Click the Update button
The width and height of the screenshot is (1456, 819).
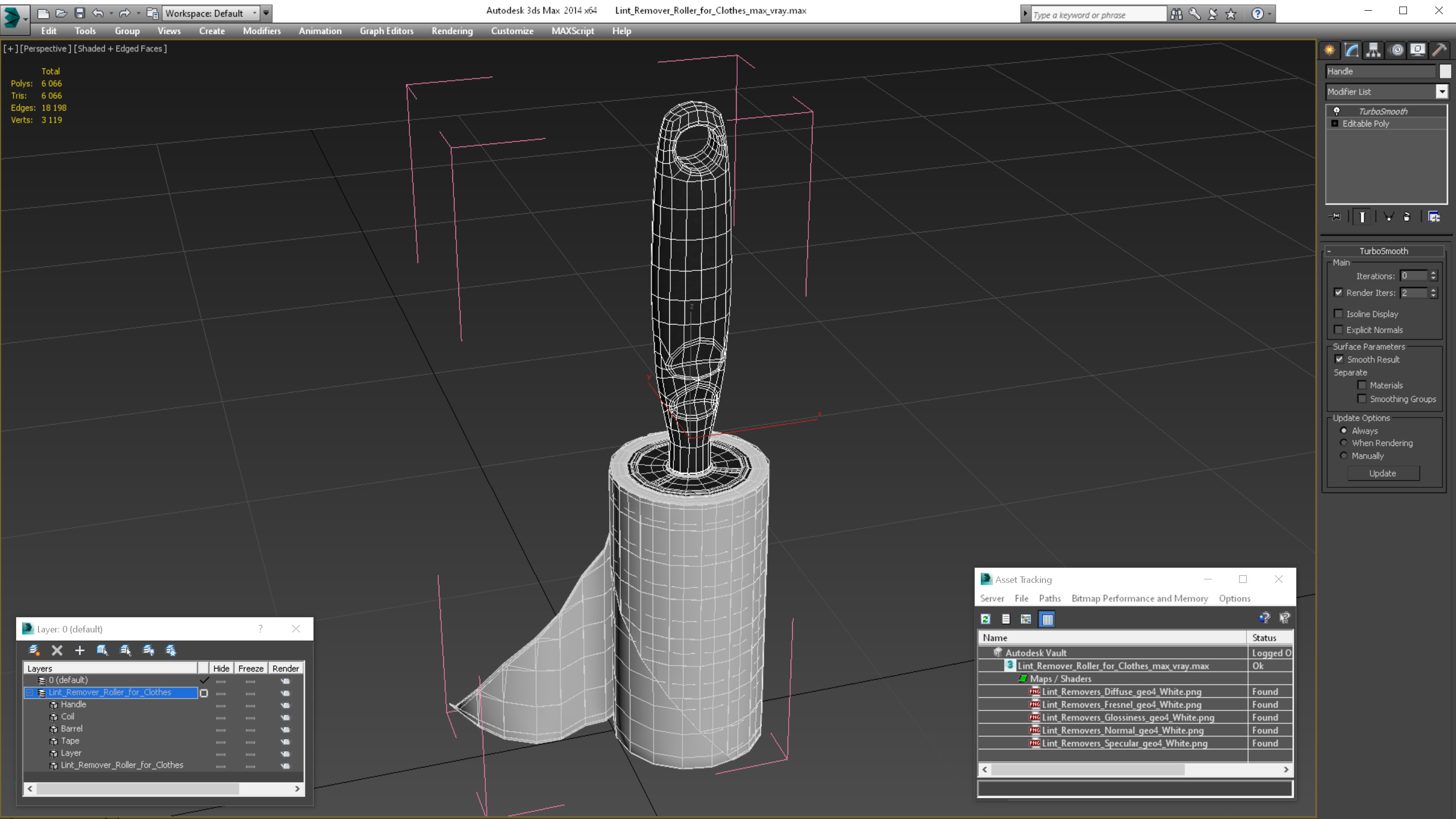coord(1383,473)
